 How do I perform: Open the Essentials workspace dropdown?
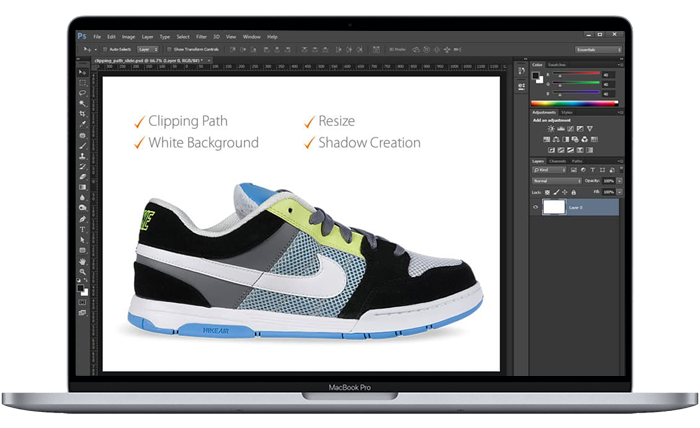tap(598, 50)
